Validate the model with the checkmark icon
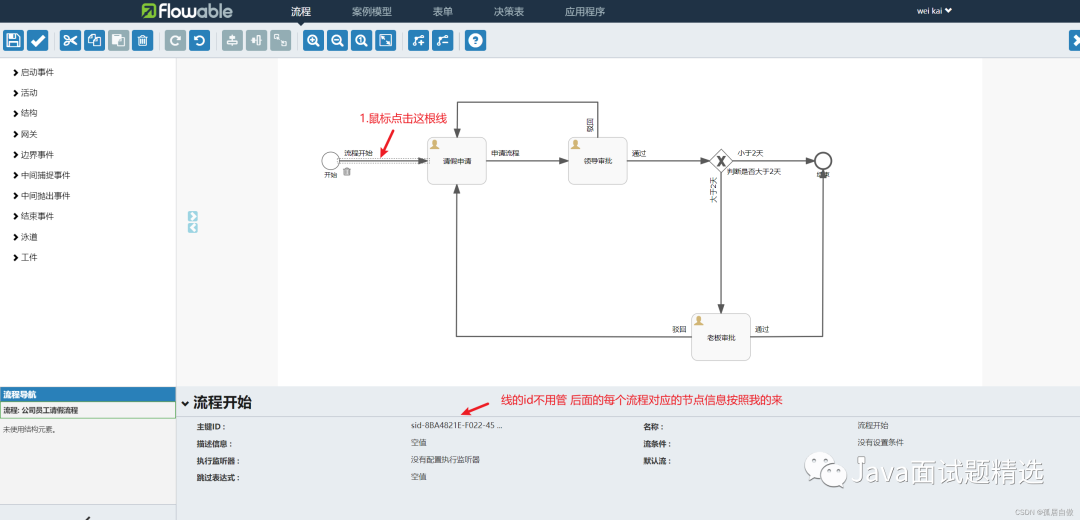Viewport: 1080px width, 520px height. click(38, 40)
